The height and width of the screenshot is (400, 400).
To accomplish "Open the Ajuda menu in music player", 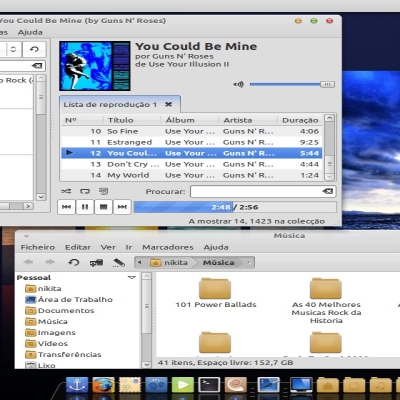I will [x=30, y=32].
